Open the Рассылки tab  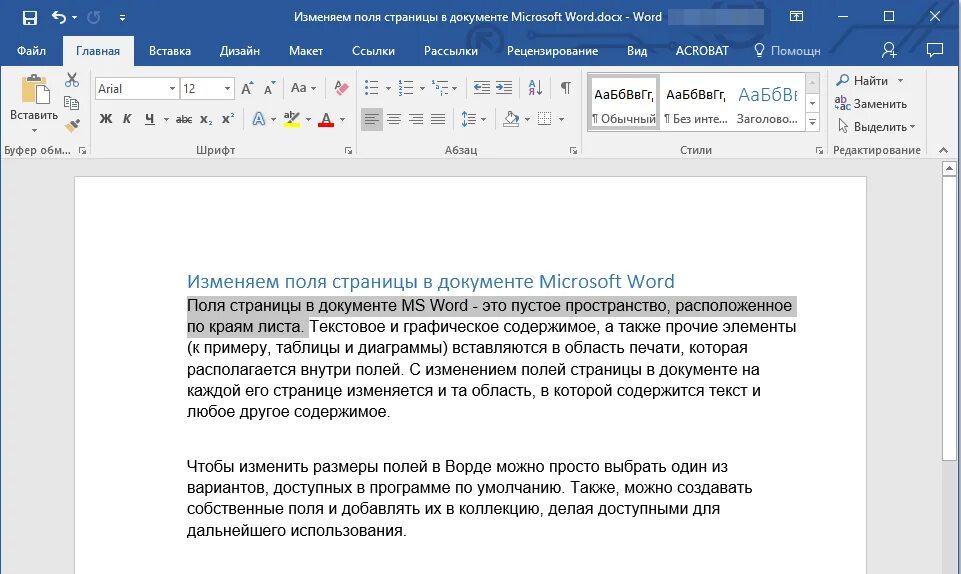(450, 51)
